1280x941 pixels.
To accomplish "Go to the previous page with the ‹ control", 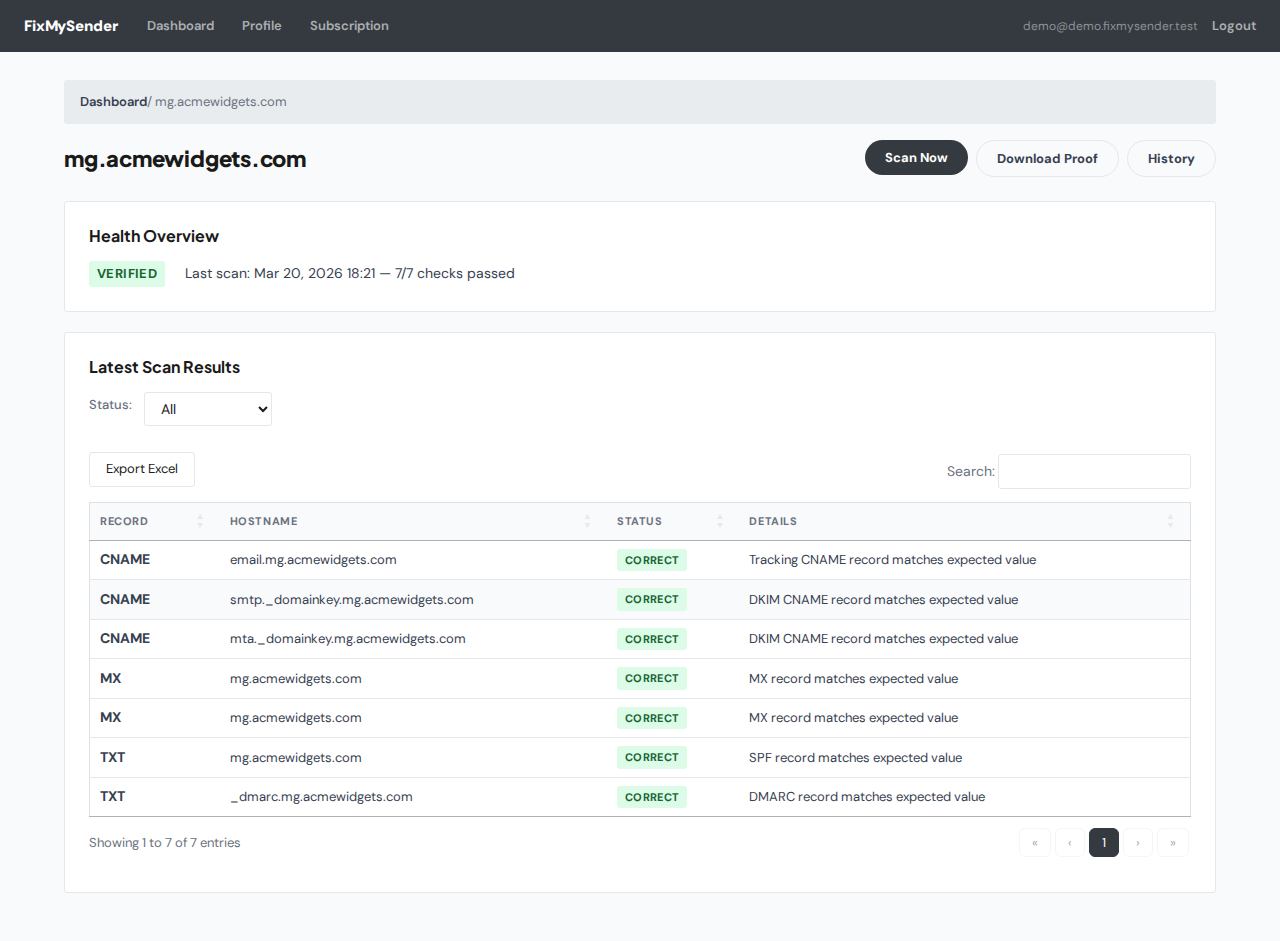I will pyautogui.click(x=1069, y=842).
